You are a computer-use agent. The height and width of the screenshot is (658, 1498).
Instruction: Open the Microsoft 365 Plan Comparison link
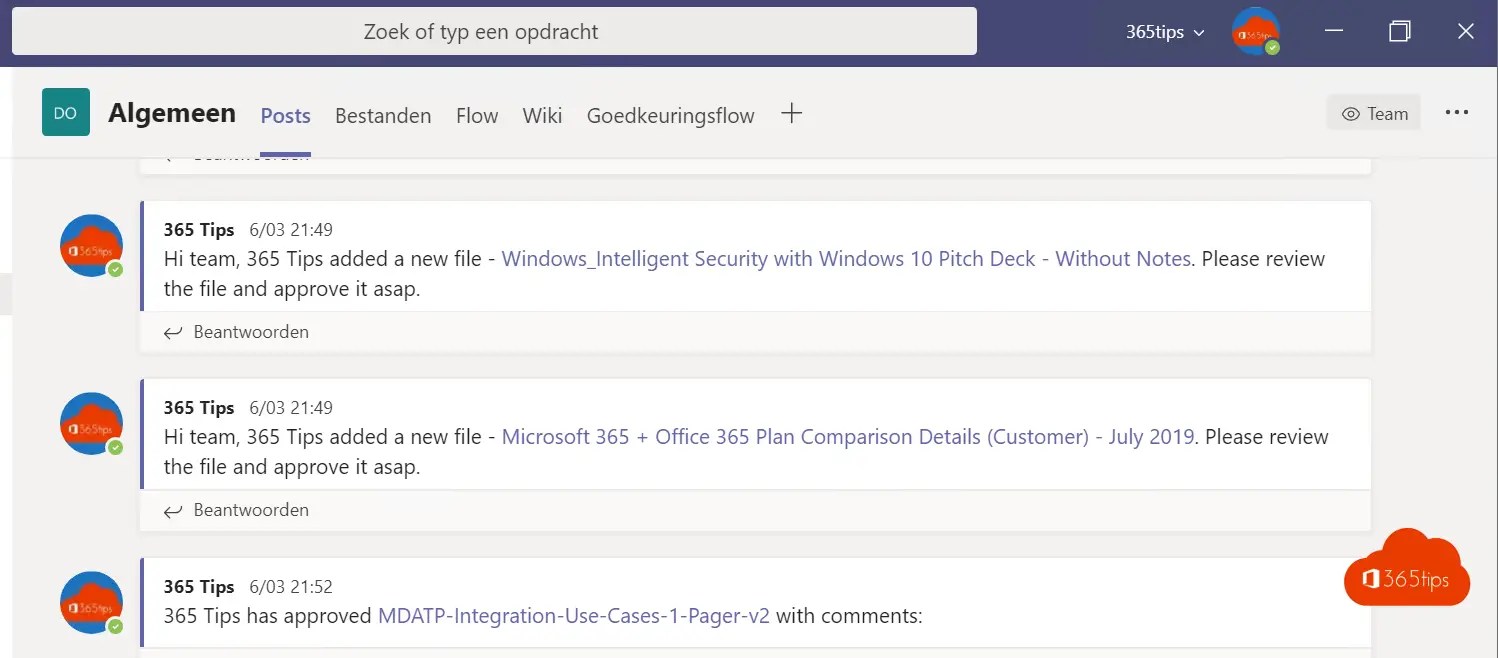tap(847, 437)
